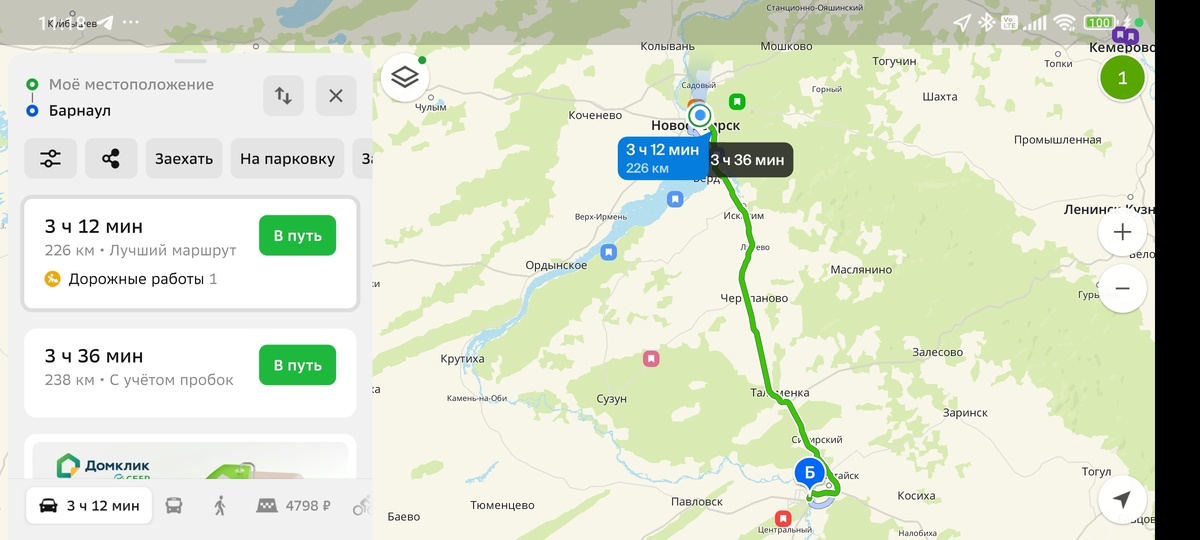Select the 238 км alternative route card
This screenshot has width=1200, height=540.
(190, 373)
